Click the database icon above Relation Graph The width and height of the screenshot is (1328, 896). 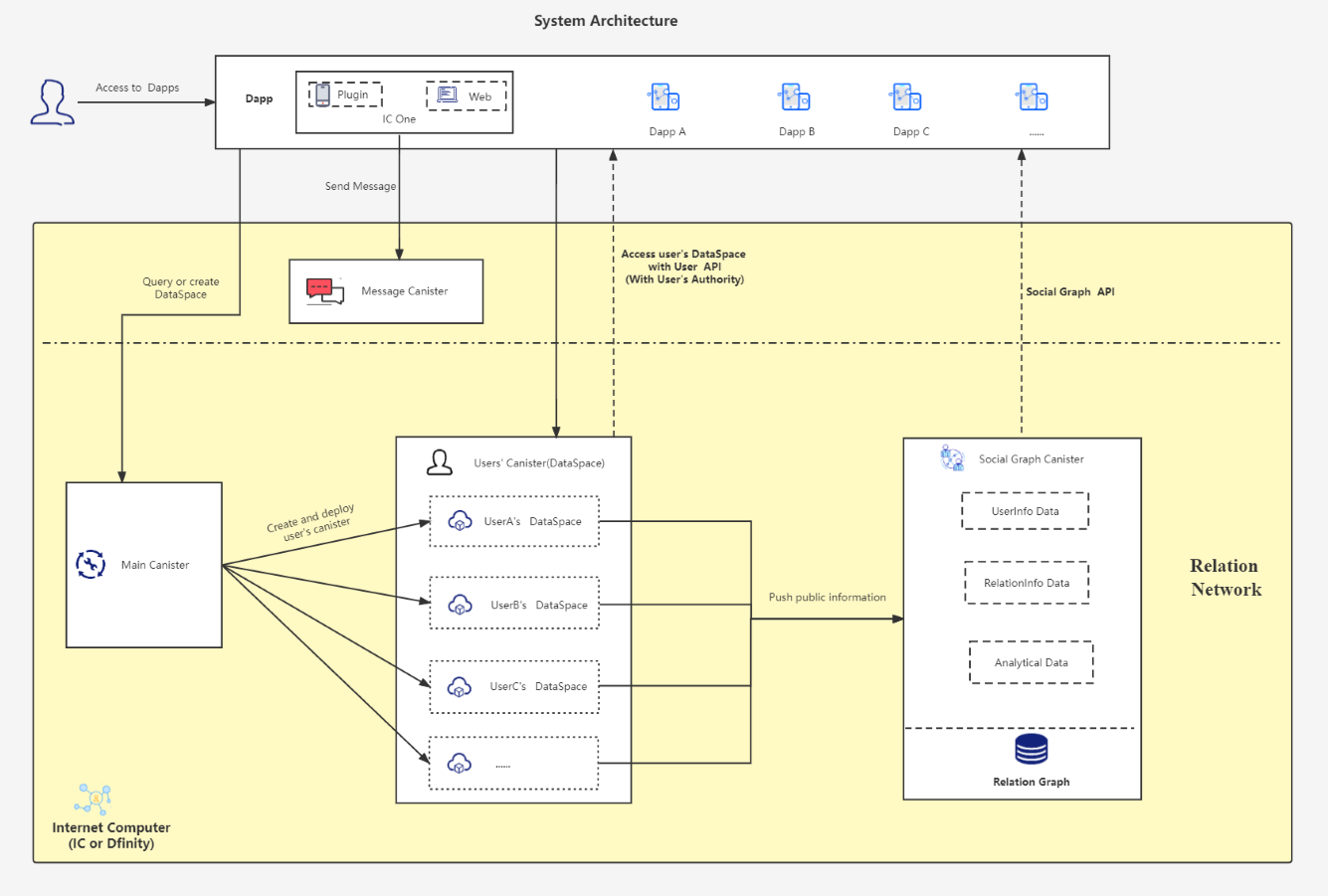coord(1032,749)
